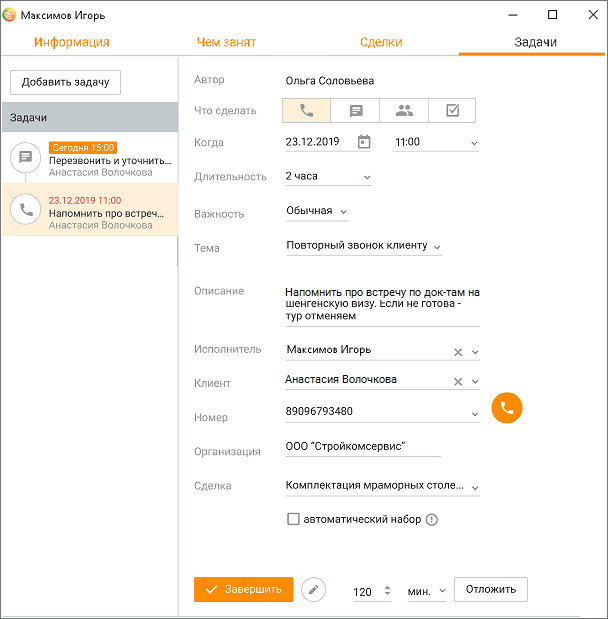Switch to the Чем занят tab
This screenshot has height=619, width=608.
[226, 42]
